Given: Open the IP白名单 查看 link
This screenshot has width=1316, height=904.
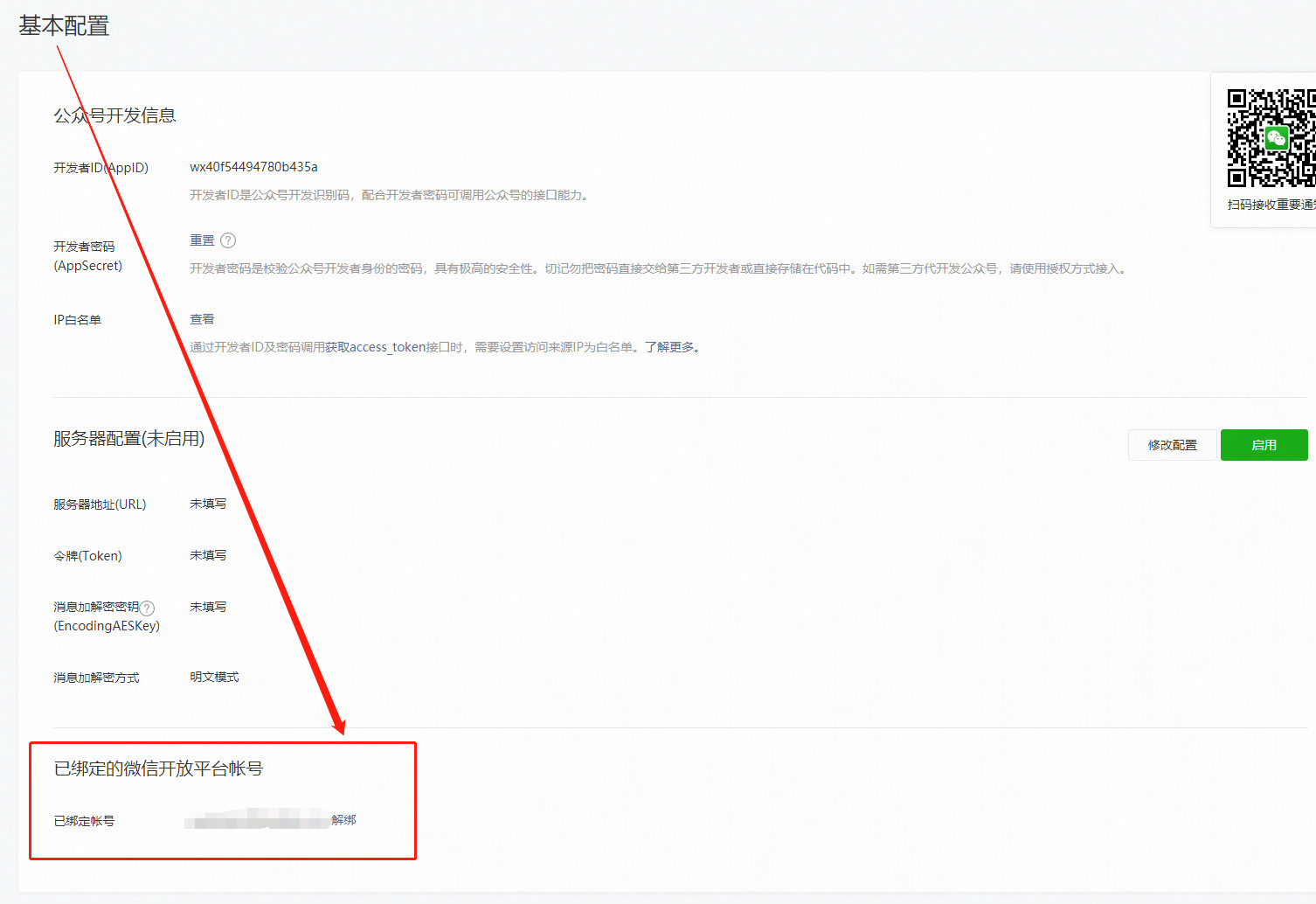Looking at the screenshot, I should click(x=202, y=319).
